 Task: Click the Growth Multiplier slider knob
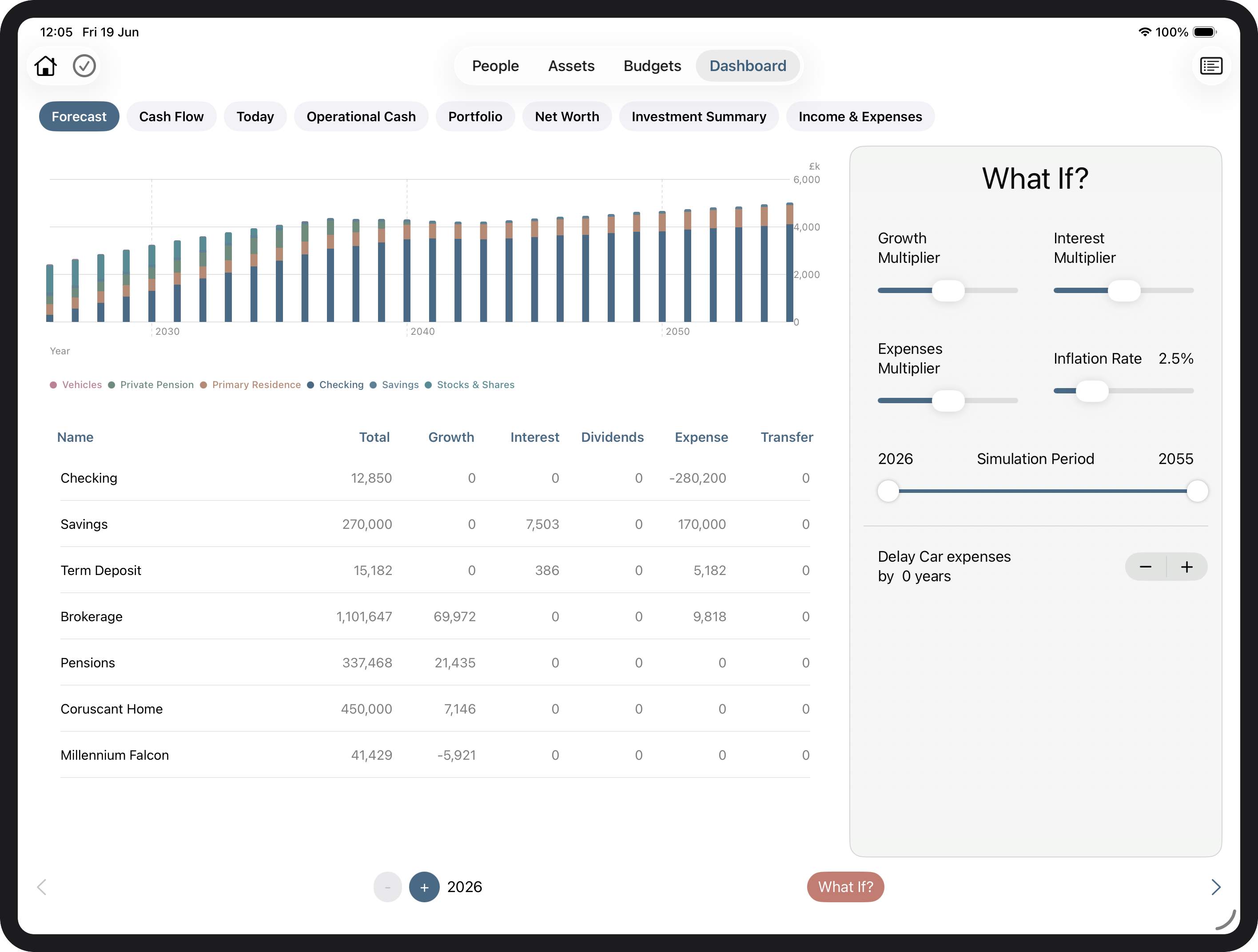point(948,290)
